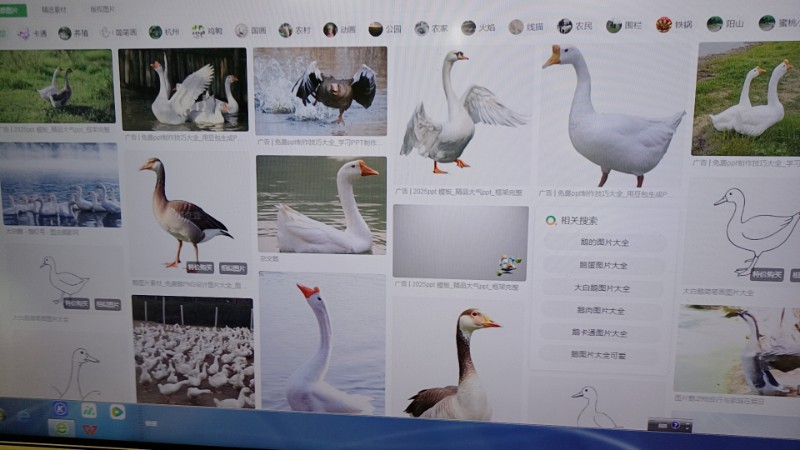Select the green highlighted images tab
The image size is (800, 450).
coord(13,10)
